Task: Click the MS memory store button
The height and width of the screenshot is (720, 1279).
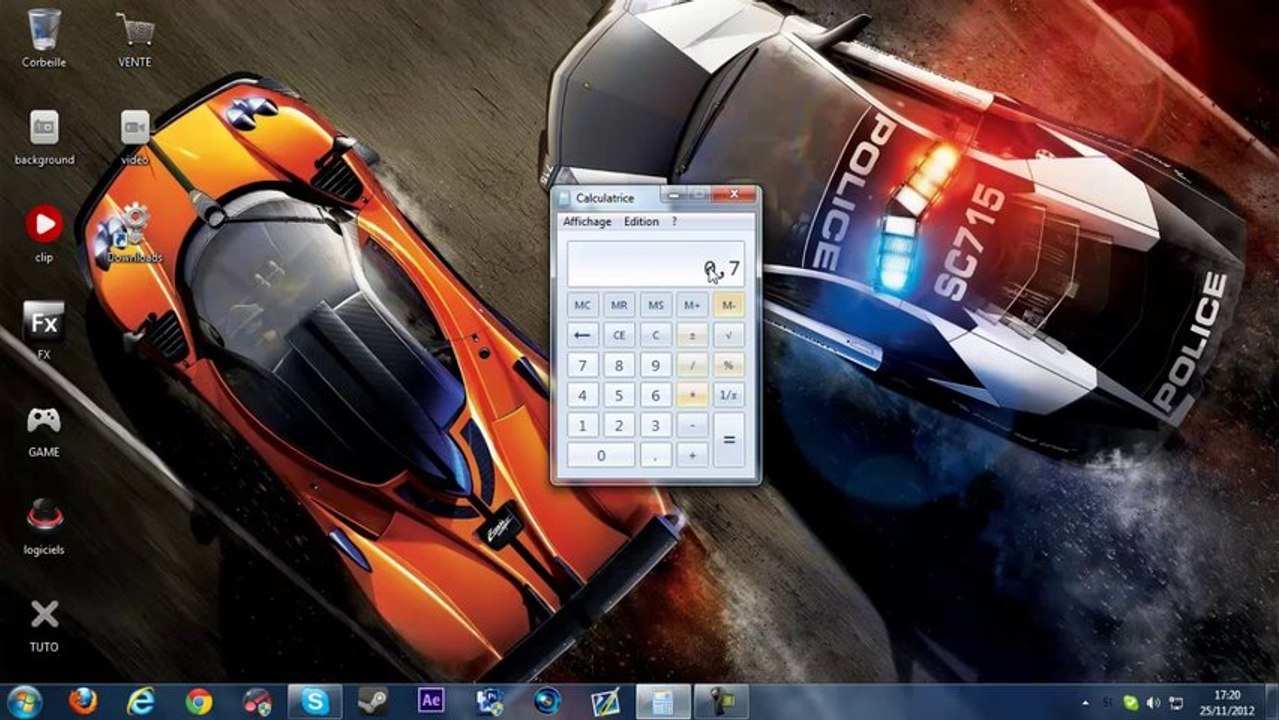Action: [656, 304]
